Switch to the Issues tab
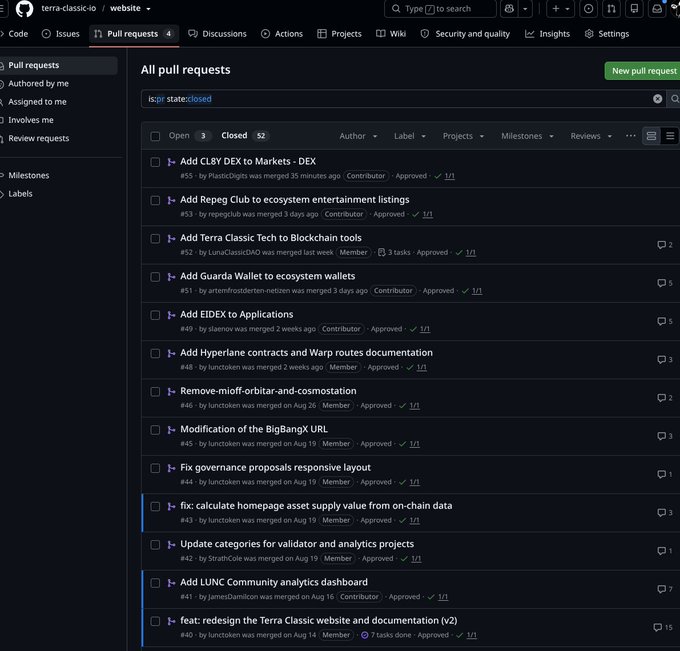 pos(61,34)
